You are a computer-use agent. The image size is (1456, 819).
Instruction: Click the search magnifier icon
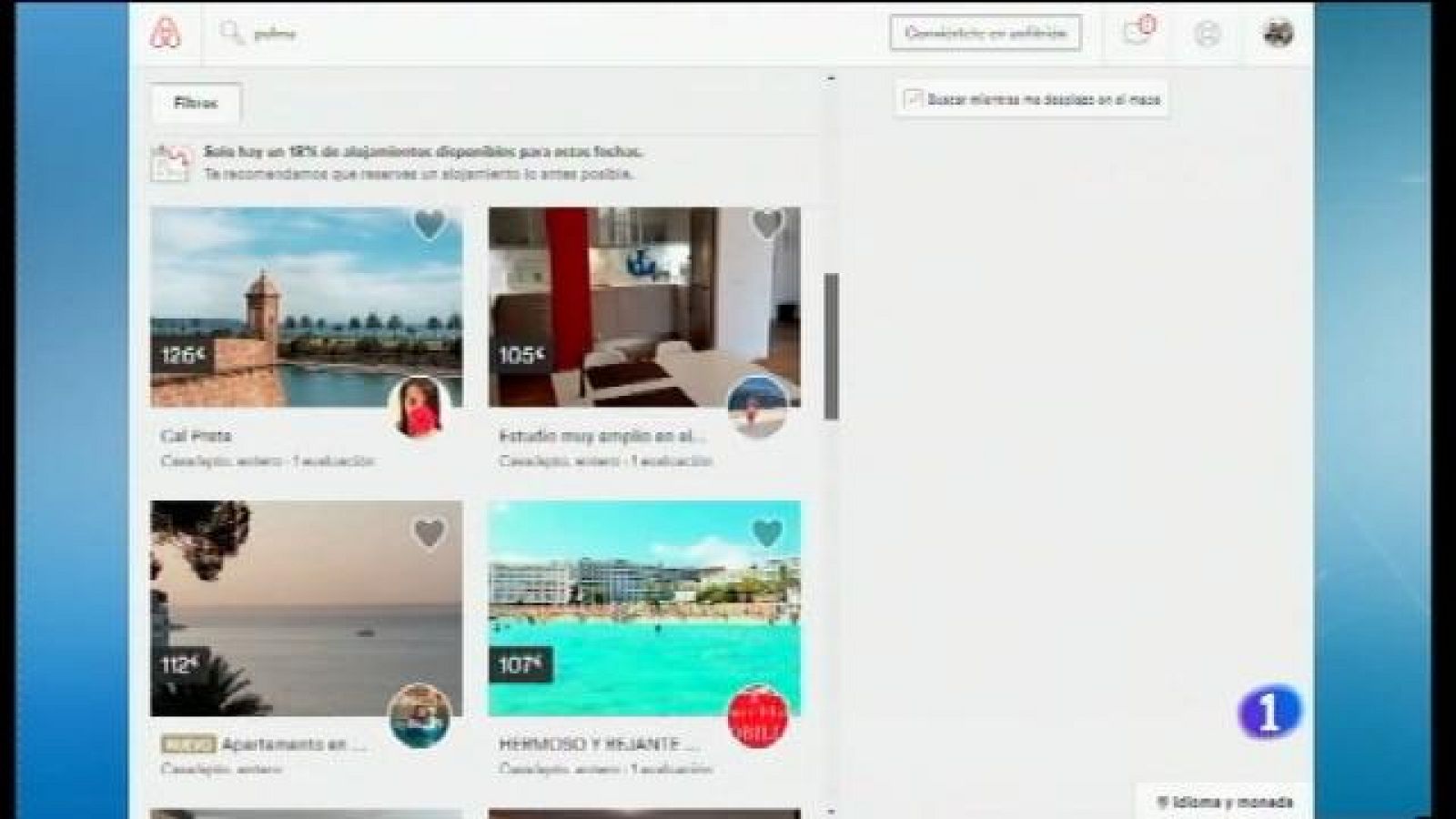tap(231, 34)
